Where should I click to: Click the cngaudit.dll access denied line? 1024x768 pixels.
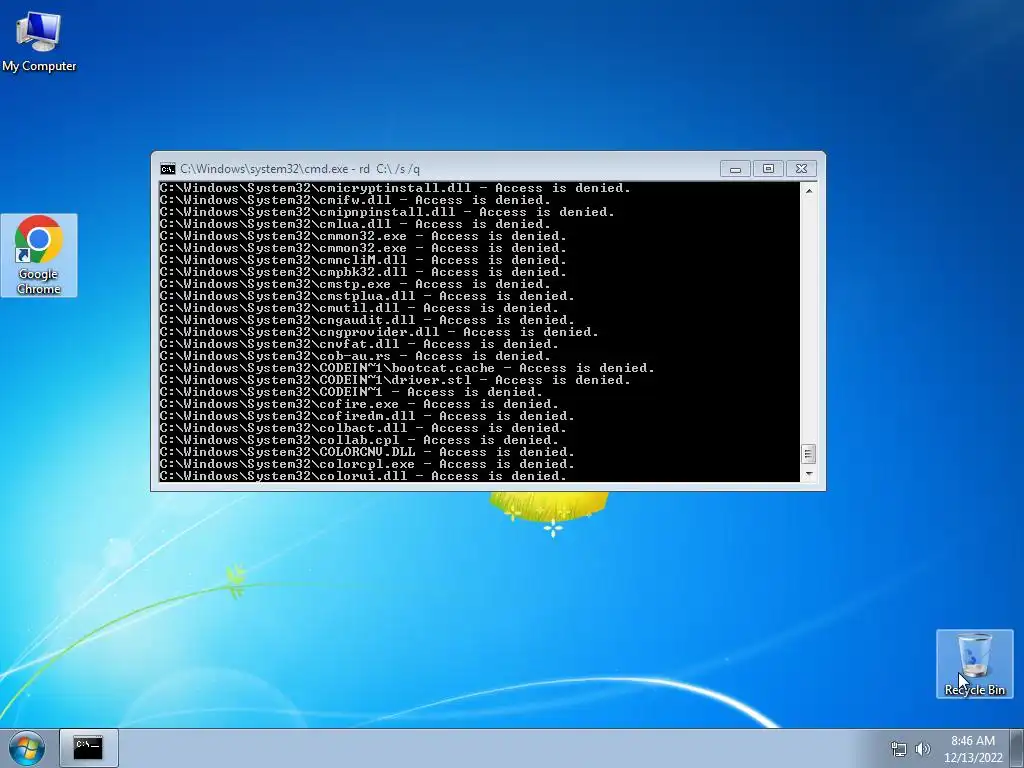coord(367,320)
